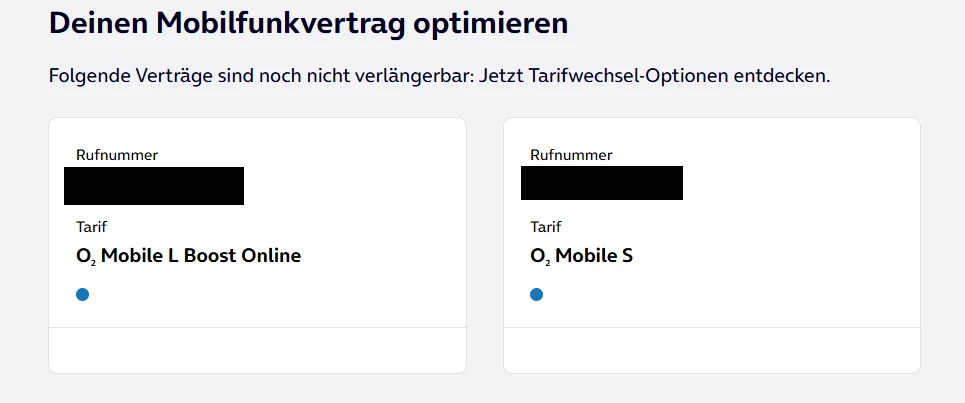The width and height of the screenshot is (965, 403).
Task: Click Tarif label above O2 Mobile S
Action: point(545,227)
